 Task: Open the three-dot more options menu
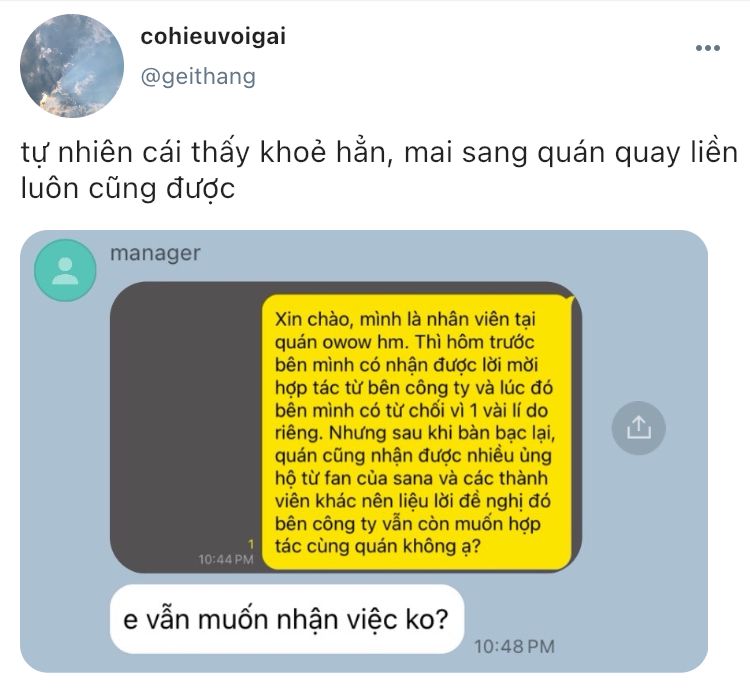pyautogui.click(x=707, y=47)
